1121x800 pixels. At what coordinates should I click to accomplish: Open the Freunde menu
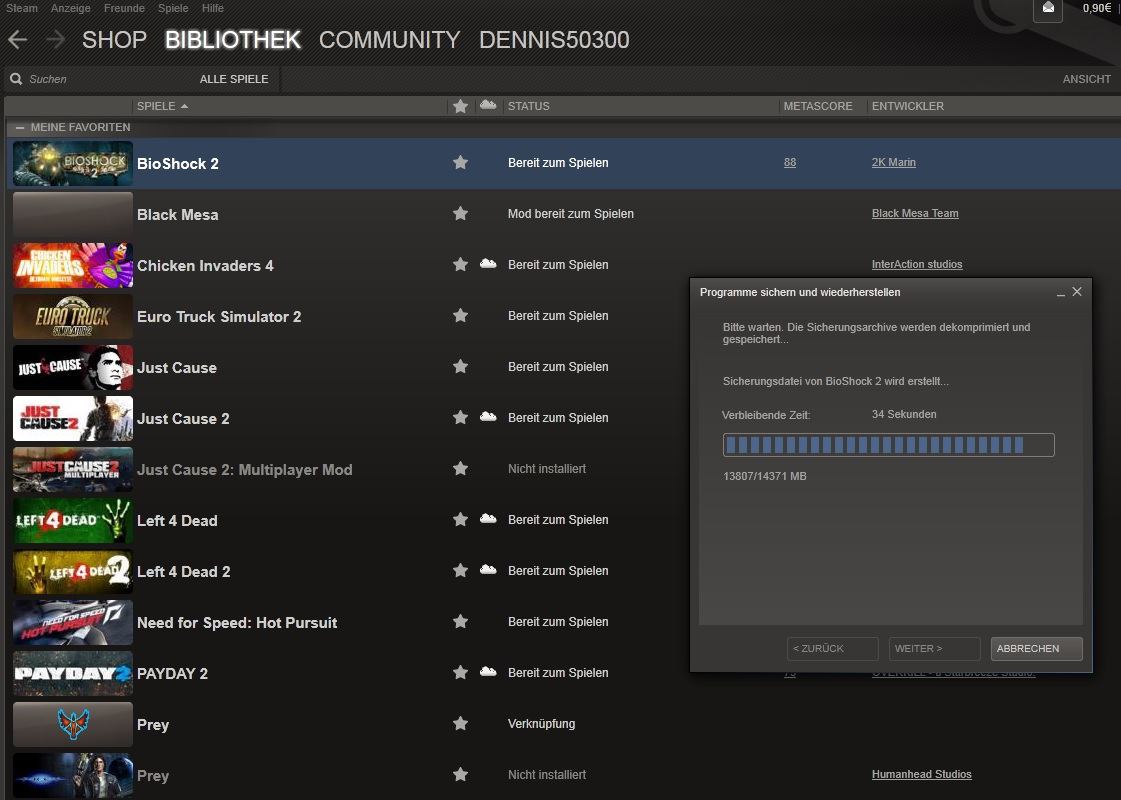tap(124, 8)
